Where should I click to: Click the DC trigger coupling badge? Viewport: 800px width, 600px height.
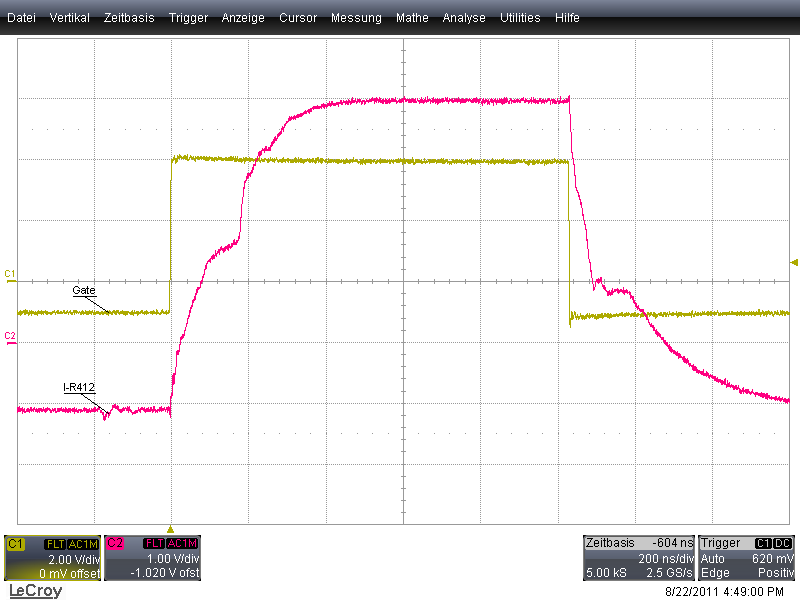point(783,543)
